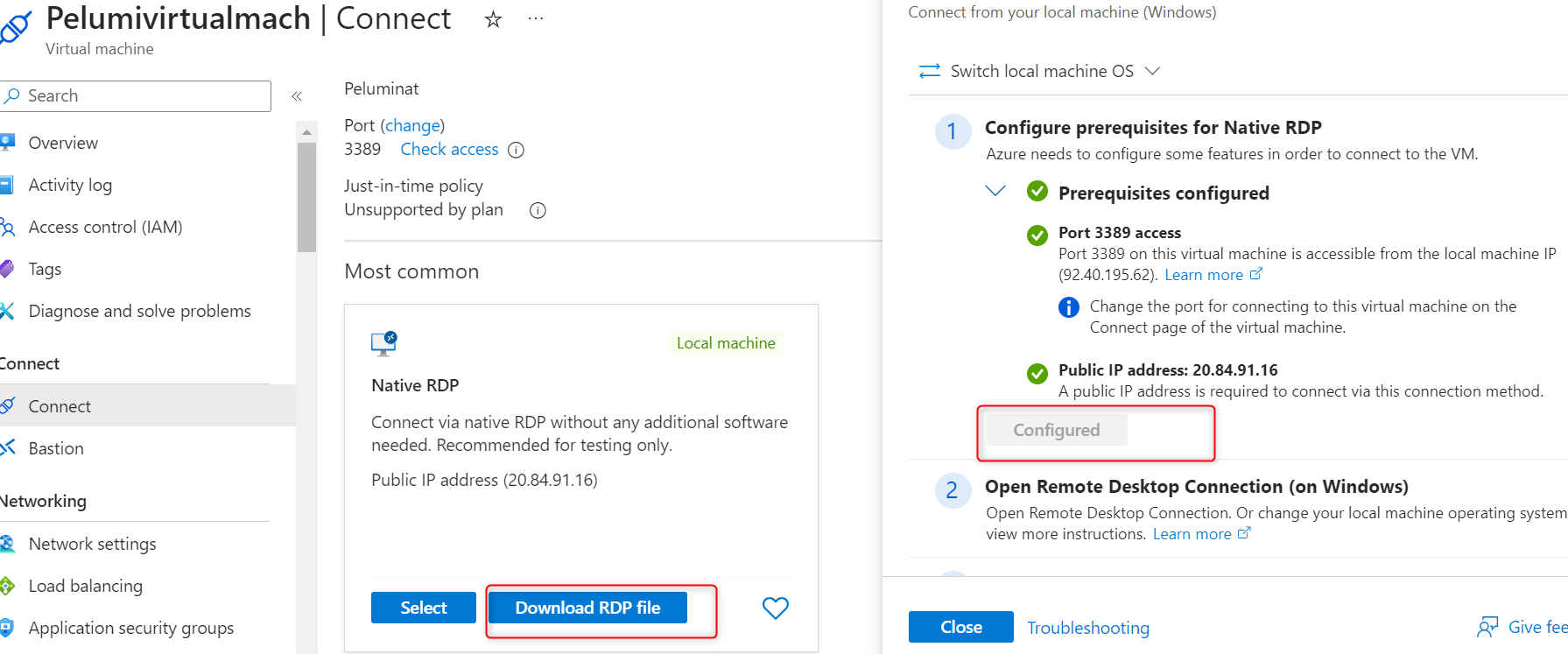Favorite the page with the star icon
Viewport: 1568px width, 654px height.
tap(494, 19)
